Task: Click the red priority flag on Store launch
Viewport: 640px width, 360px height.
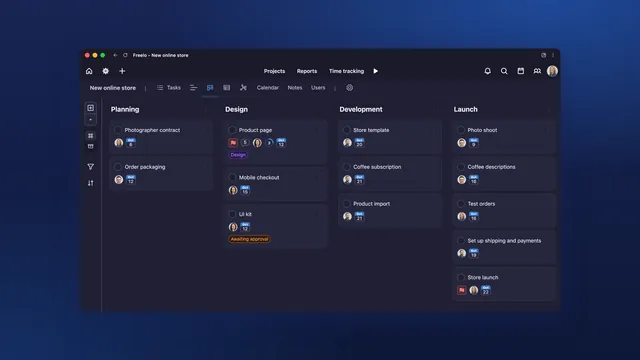Action: (x=462, y=290)
